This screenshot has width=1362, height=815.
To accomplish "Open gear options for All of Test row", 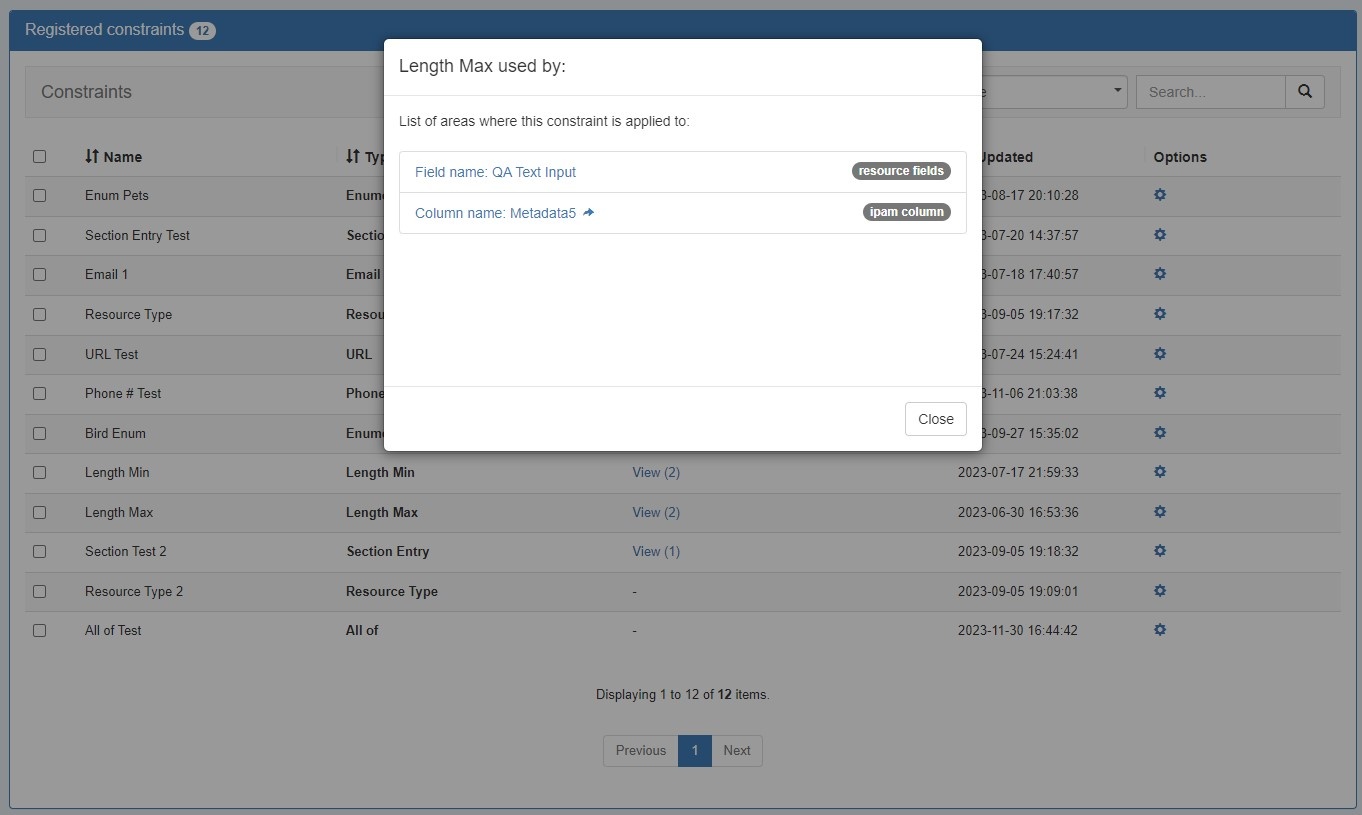I will pyautogui.click(x=1160, y=630).
